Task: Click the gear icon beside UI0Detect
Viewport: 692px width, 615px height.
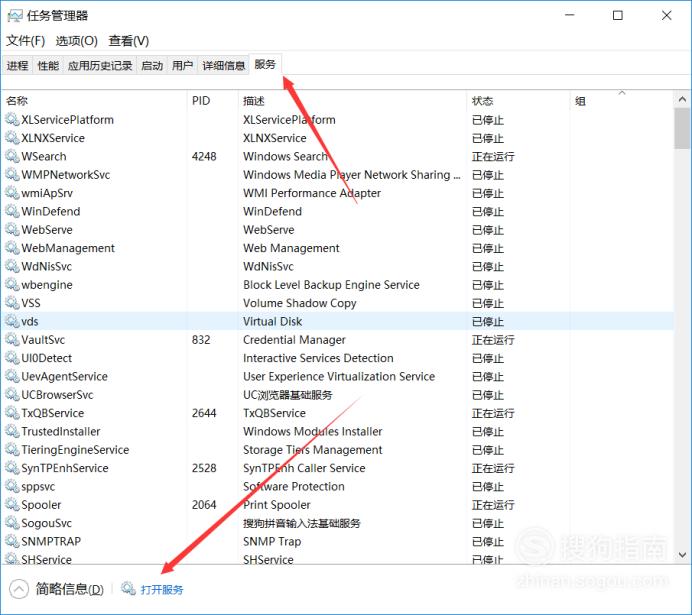Action: click(x=12, y=358)
